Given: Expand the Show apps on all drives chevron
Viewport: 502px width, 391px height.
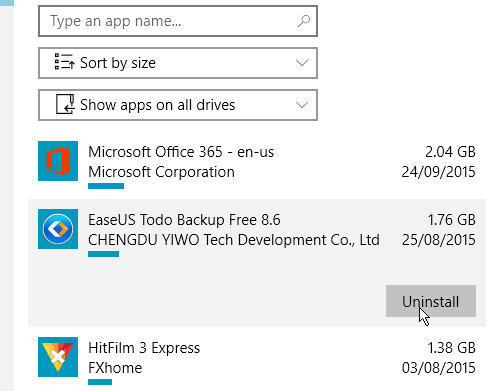Looking at the screenshot, I should coord(302,105).
